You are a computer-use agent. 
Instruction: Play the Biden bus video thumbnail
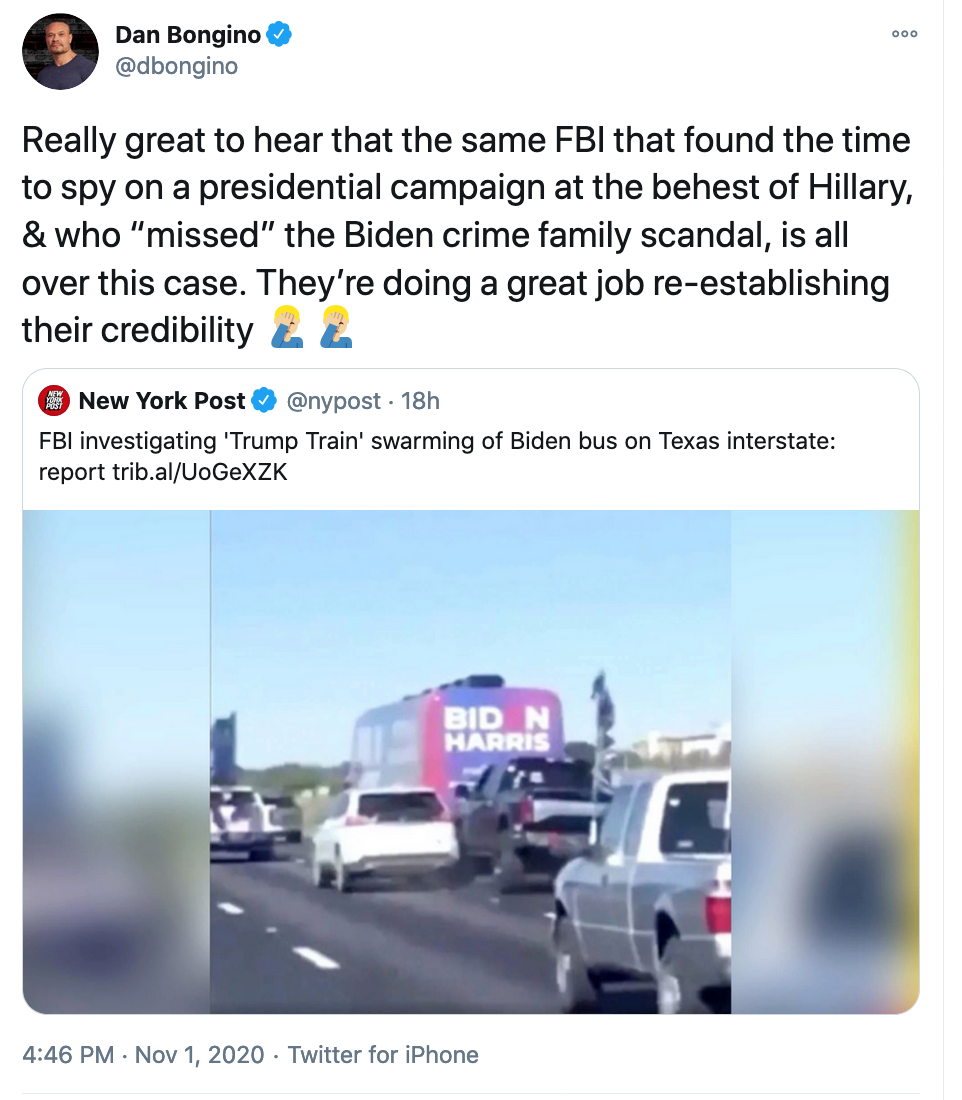pyautogui.click(x=470, y=762)
